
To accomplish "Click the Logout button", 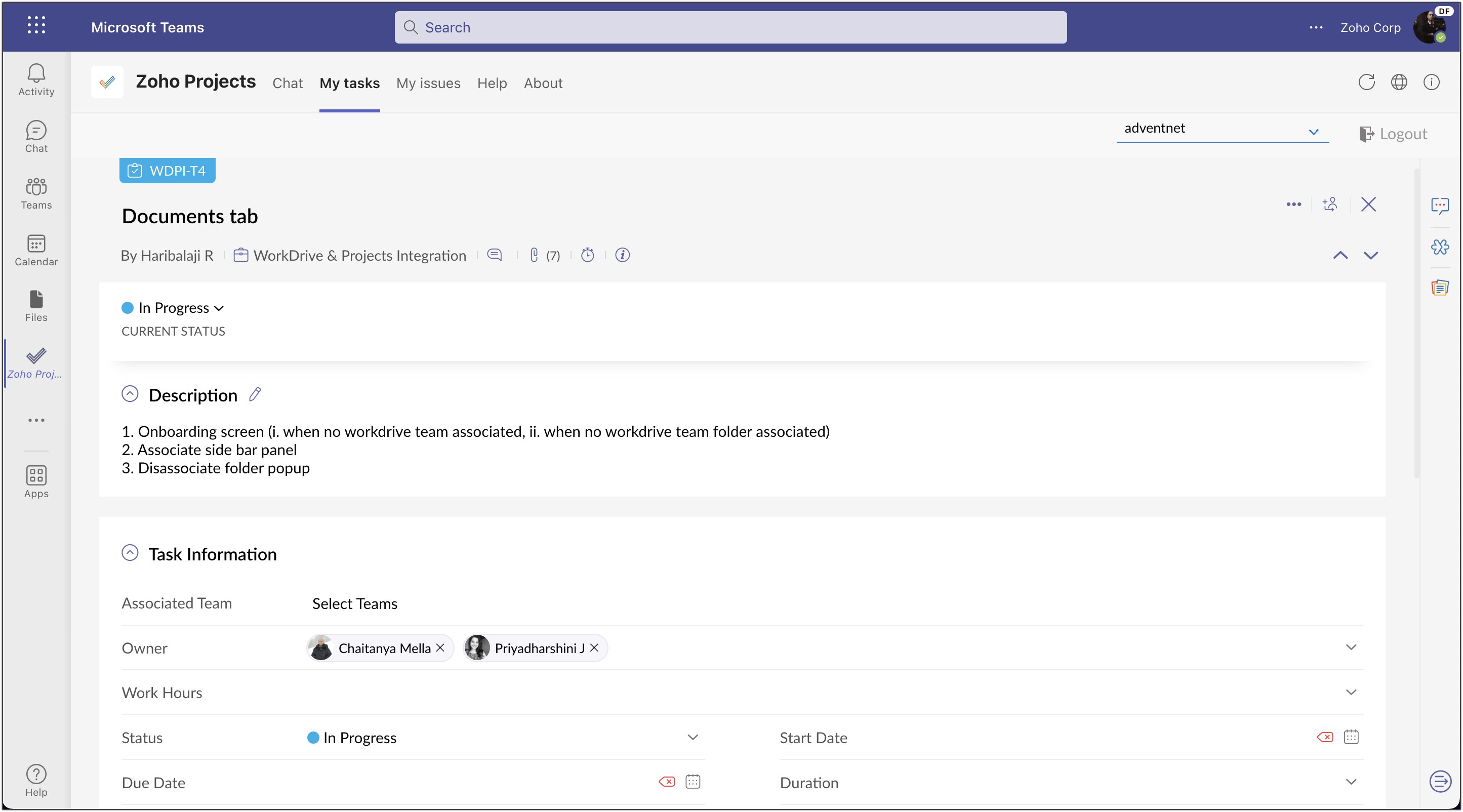I will (x=1393, y=134).
